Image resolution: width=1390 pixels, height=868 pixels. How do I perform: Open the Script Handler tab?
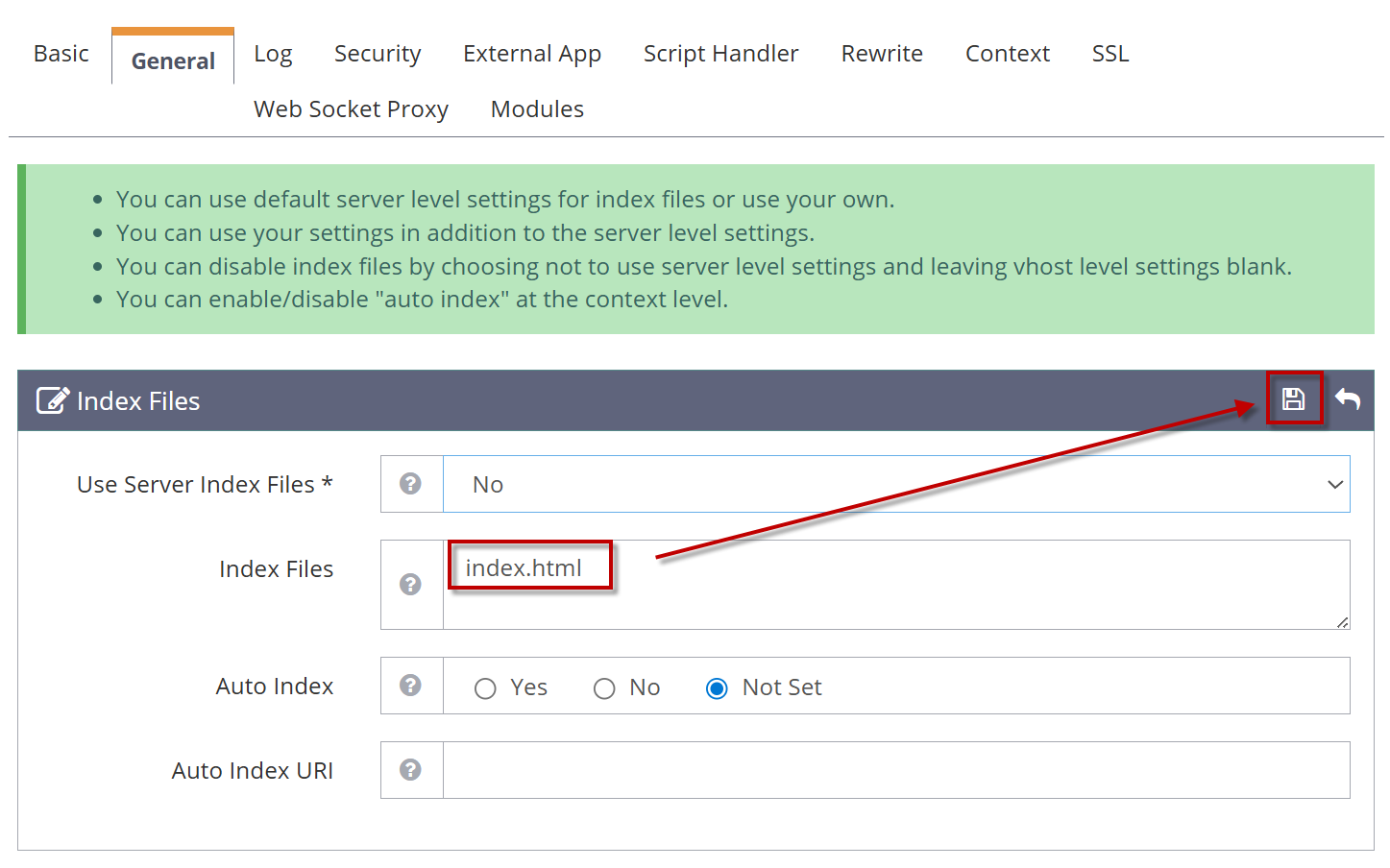(720, 54)
